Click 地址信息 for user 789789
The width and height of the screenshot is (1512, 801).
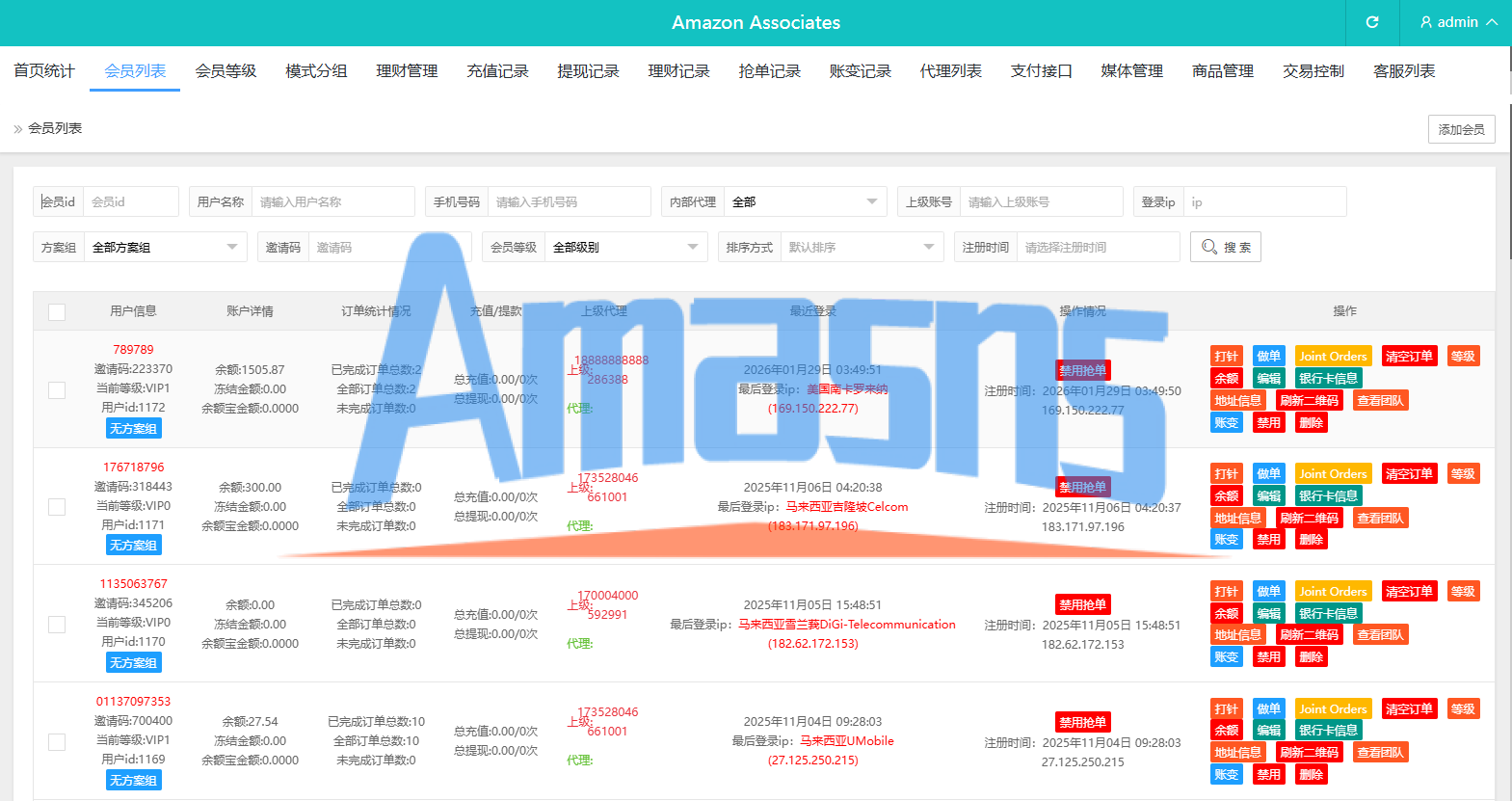(1237, 400)
